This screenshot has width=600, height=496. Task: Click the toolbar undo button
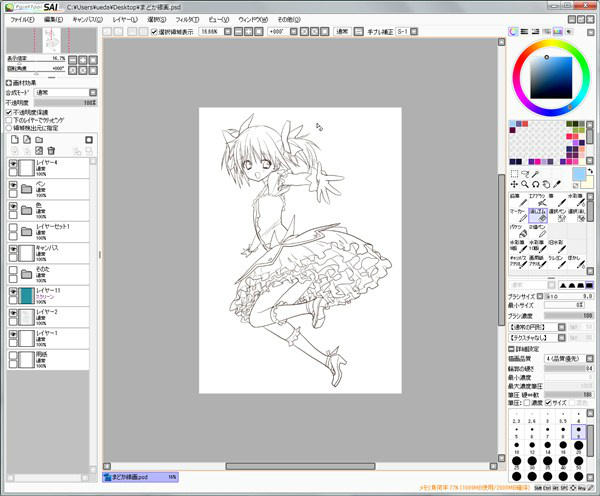(x=107, y=32)
